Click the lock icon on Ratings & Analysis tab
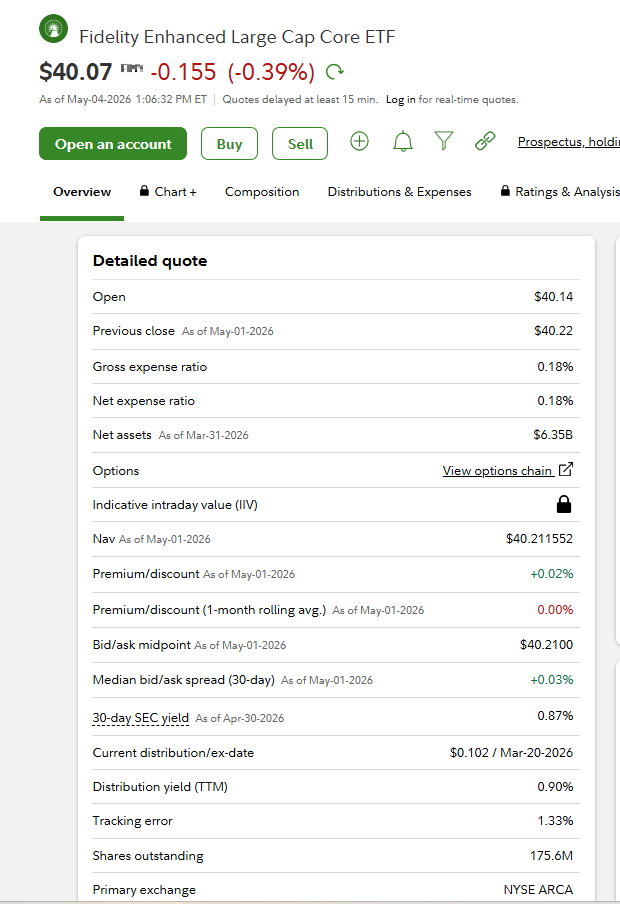Image resolution: width=620 pixels, height=904 pixels. coord(505,191)
